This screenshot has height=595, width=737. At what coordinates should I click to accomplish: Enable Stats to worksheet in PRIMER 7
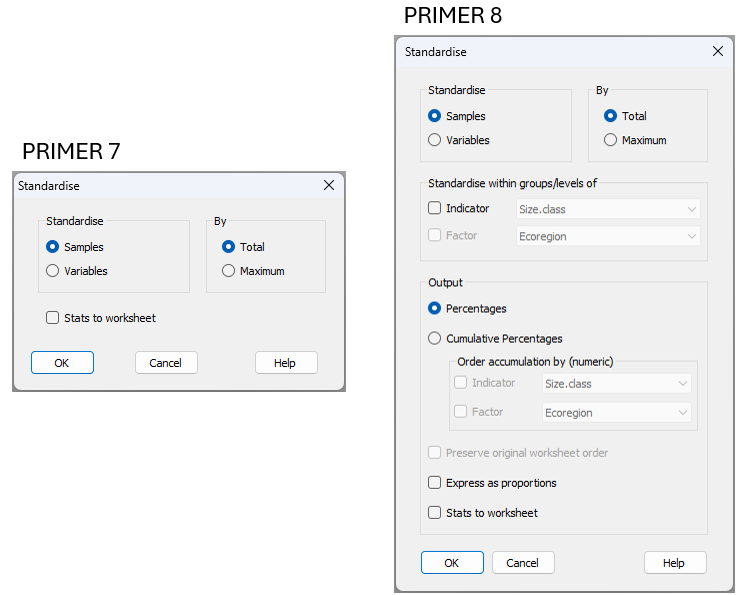(x=53, y=318)
